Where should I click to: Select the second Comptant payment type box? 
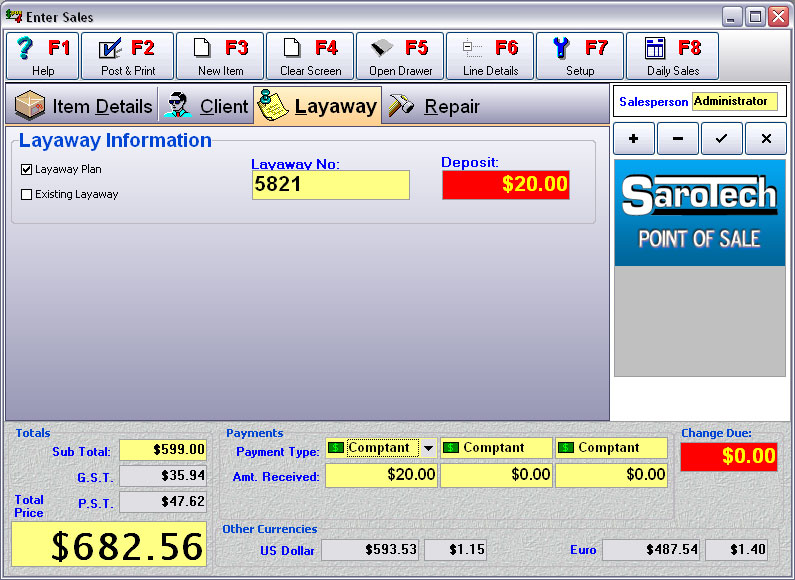(x=496, y=448)
